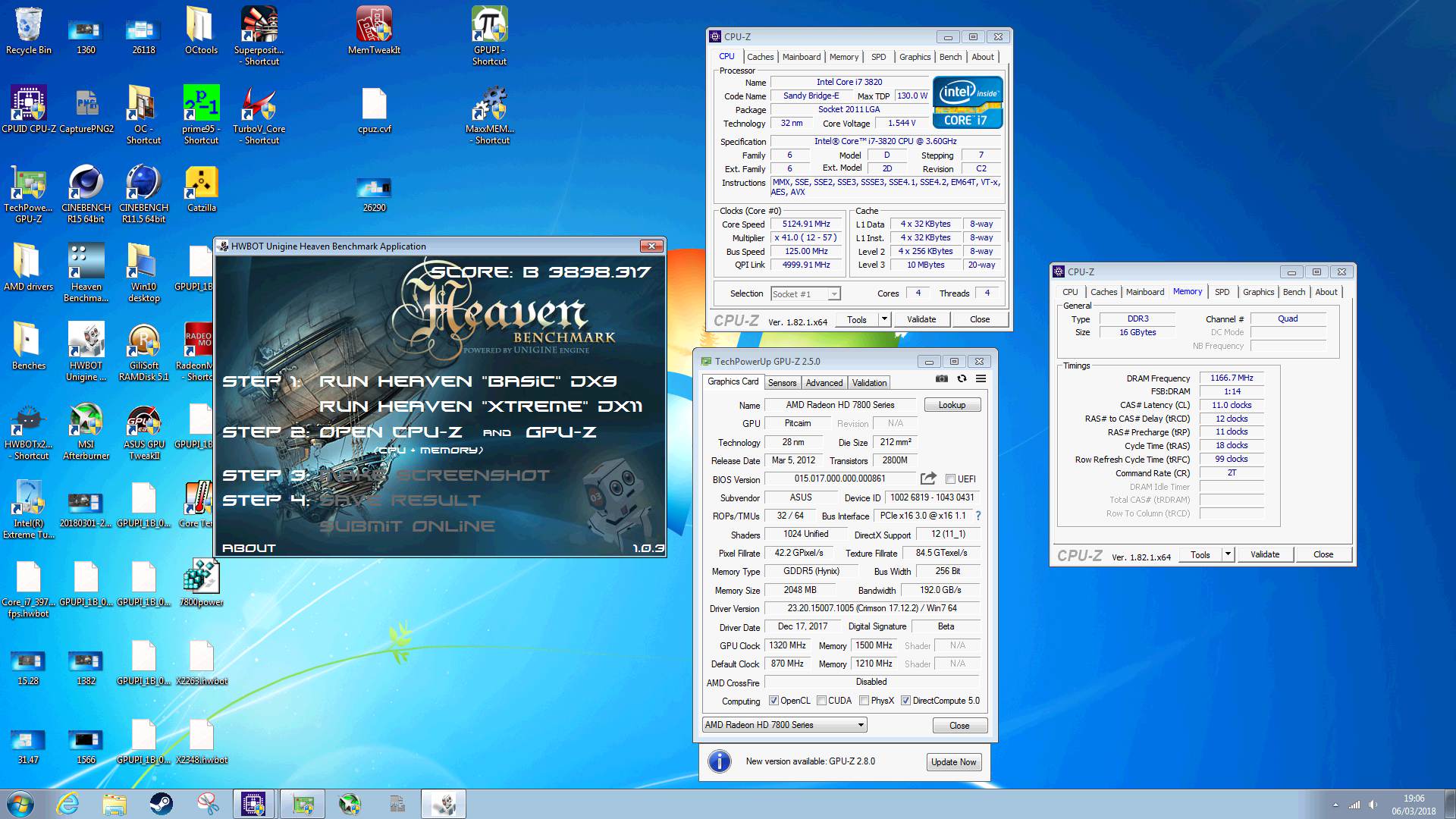Screen dimensions: 1456x819
Task: Click the Driver Version field in GPU-Z
Action: point(872,608)
